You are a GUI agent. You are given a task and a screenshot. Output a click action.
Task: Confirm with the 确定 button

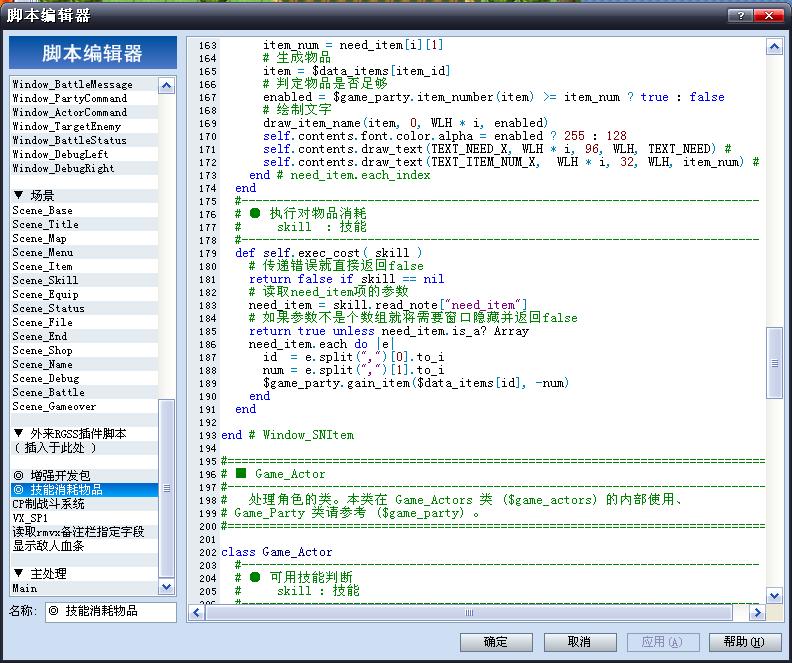[496, 642]
